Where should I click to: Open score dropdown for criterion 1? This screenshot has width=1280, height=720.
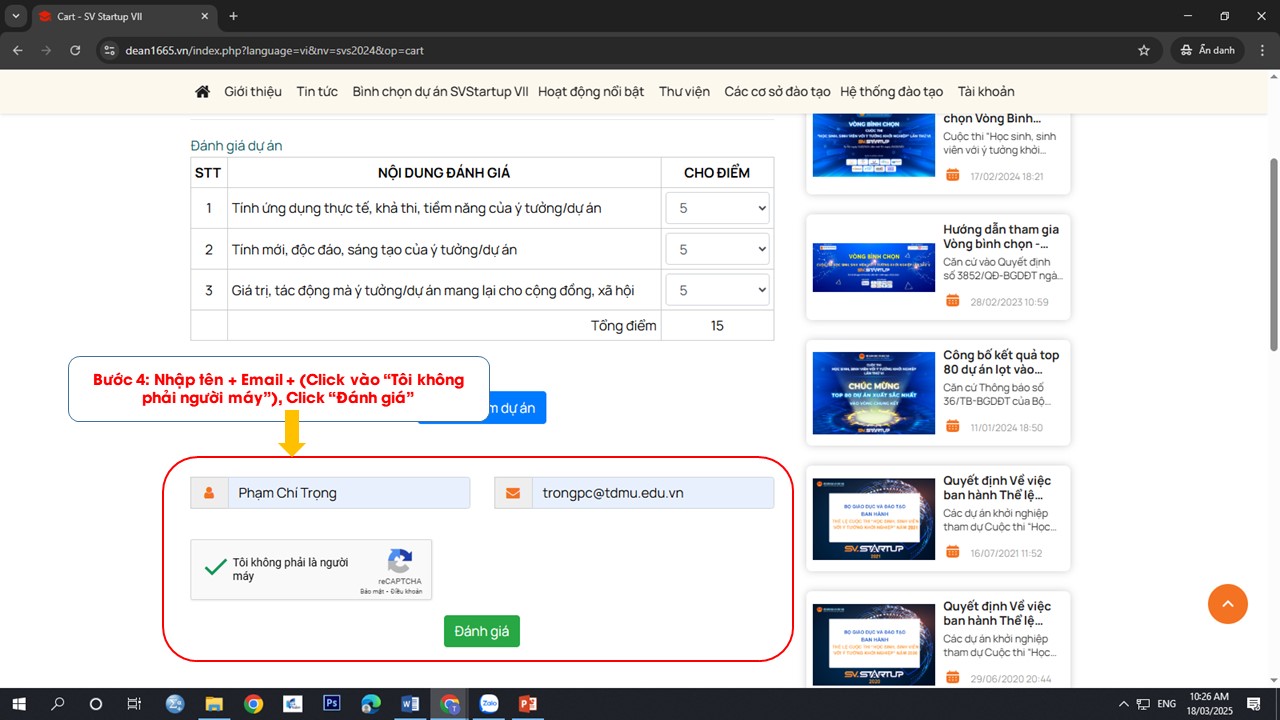point(717,208)
